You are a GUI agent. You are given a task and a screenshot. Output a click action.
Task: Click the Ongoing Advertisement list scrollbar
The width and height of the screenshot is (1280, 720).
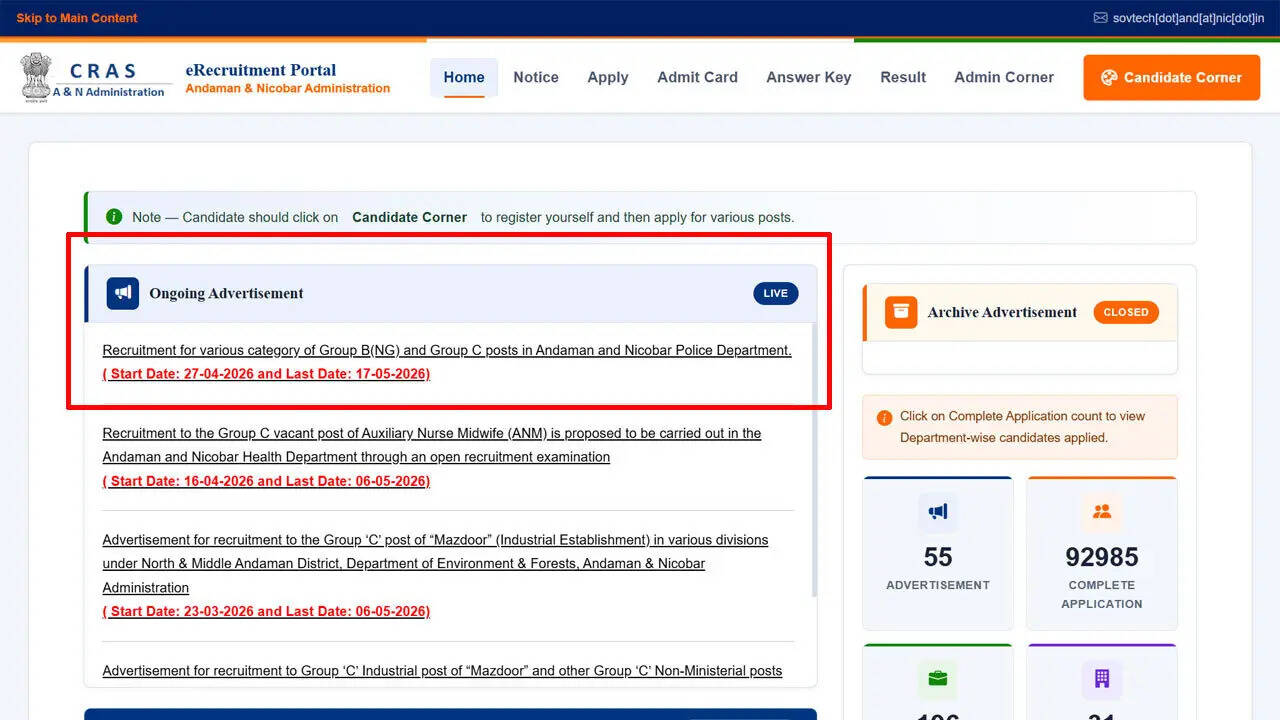coord(815,460)
